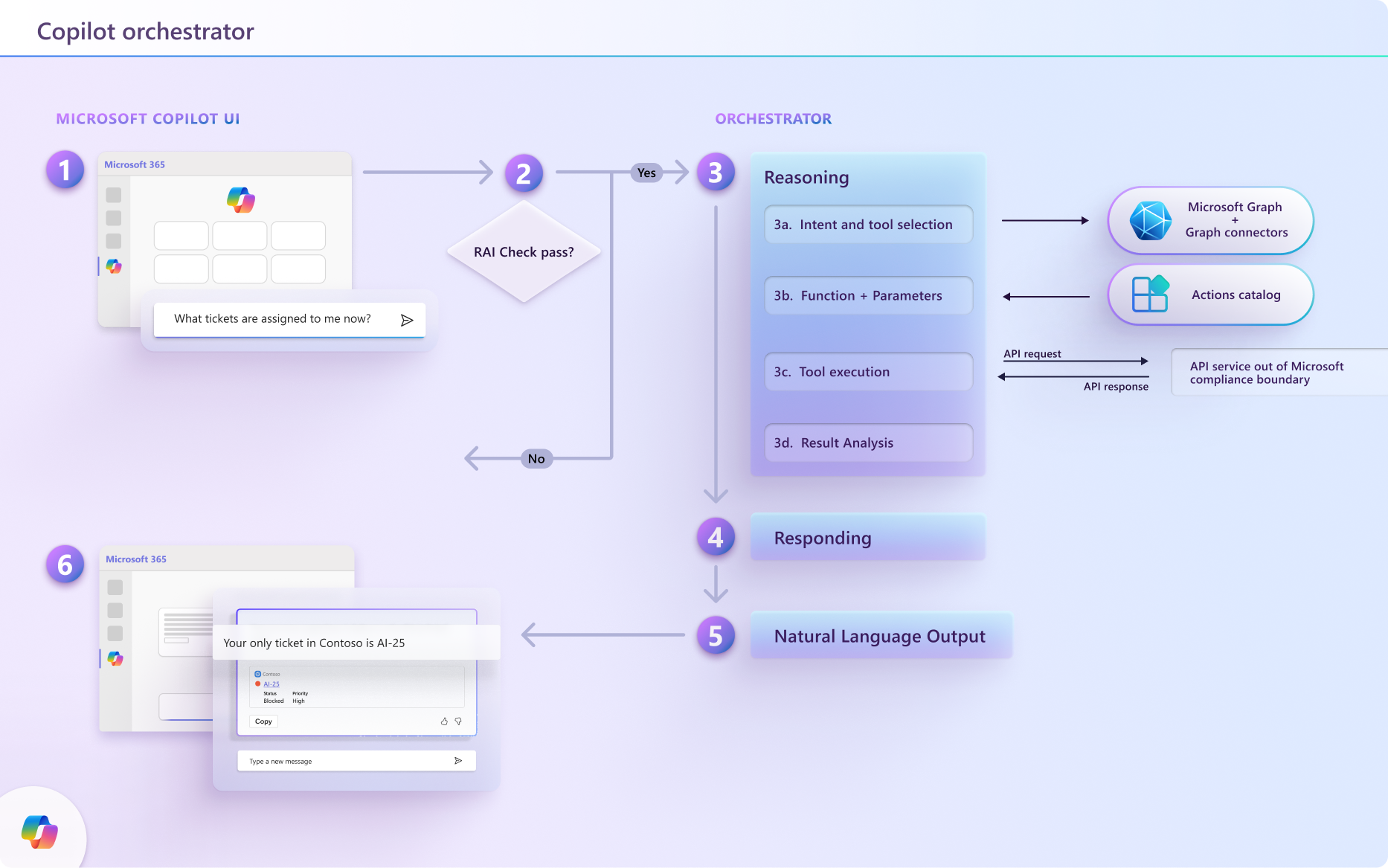This screenshot has height=868, width=1388.
Task: Select the '3a. Intent and tool selection' box
Action: click(868, 225)
